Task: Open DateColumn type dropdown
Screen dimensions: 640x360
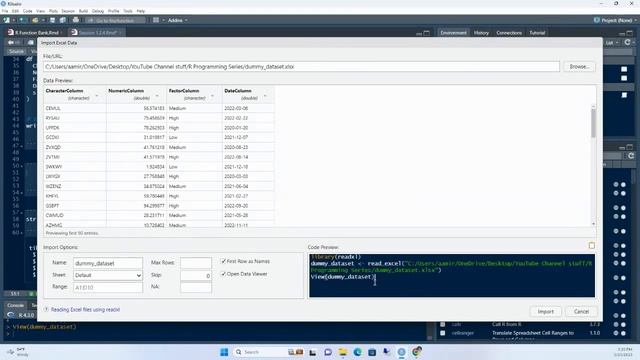Action: (265, 96)
